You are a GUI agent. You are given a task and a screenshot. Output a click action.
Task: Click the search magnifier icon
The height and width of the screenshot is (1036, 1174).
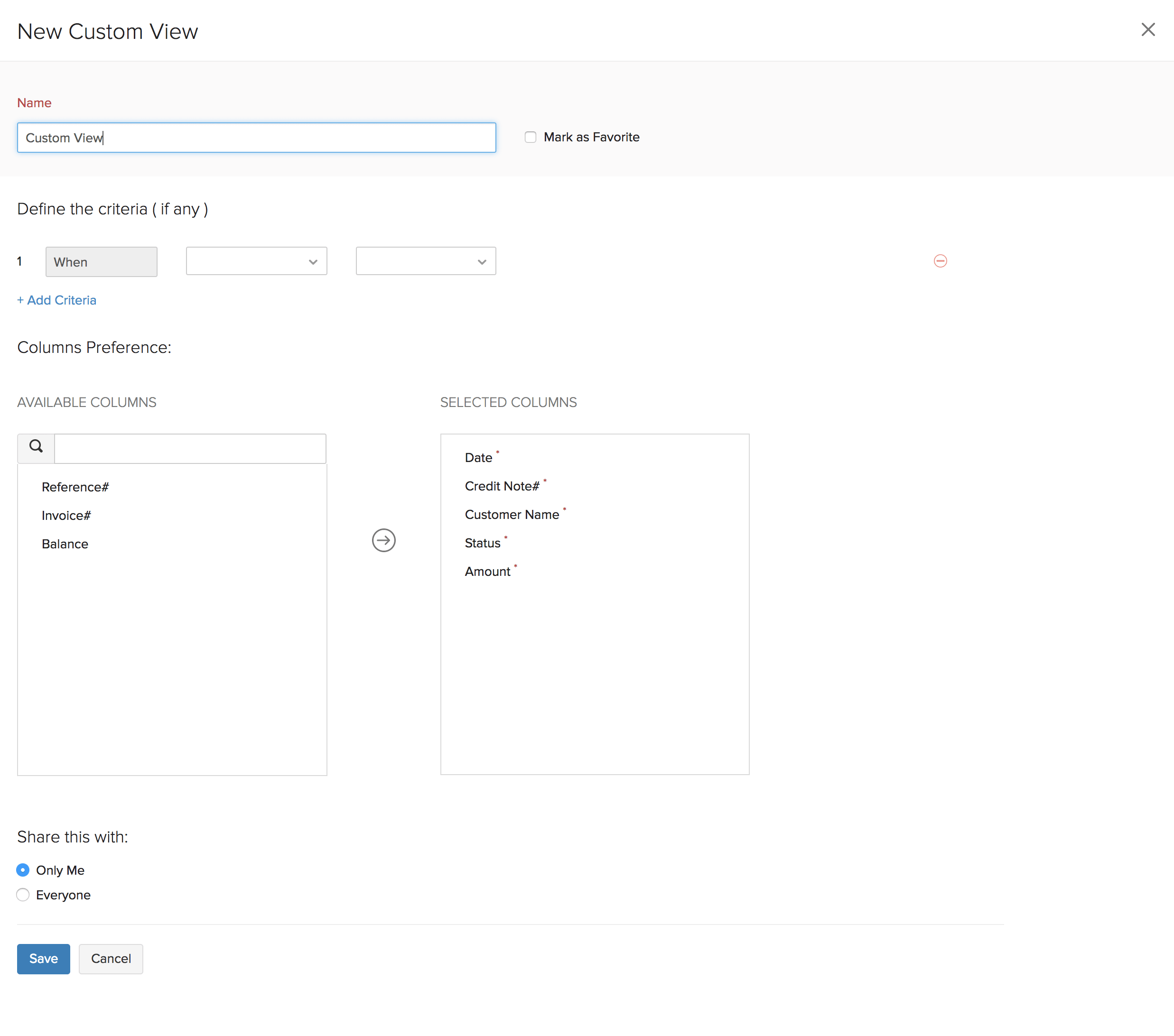pos(36,447)
